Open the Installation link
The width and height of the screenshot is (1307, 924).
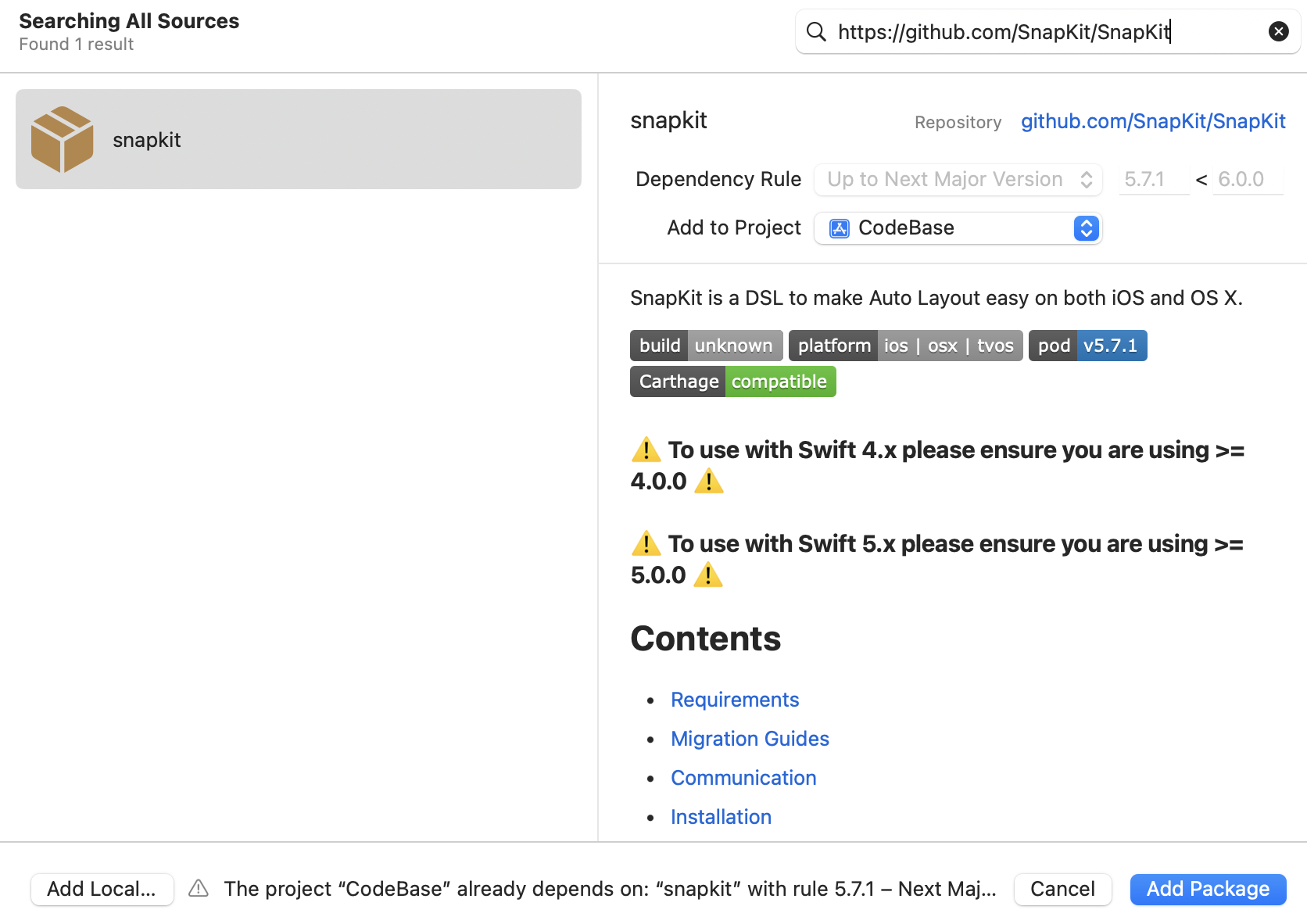[721, 817]
